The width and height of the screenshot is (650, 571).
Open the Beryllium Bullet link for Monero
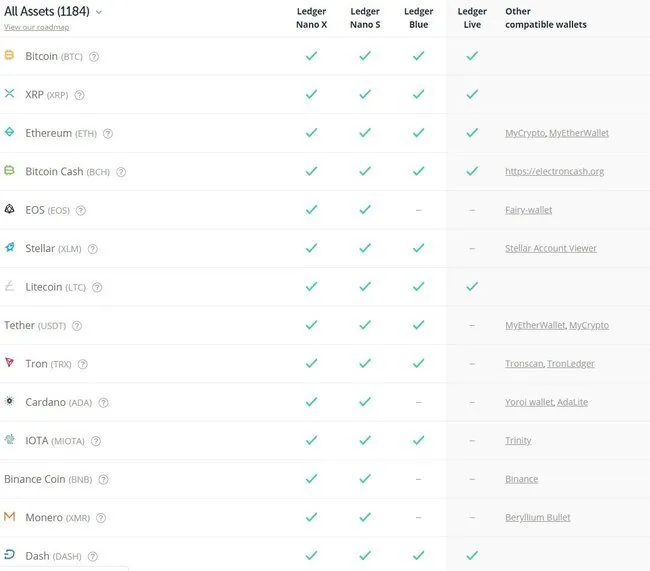click(538, 518)
